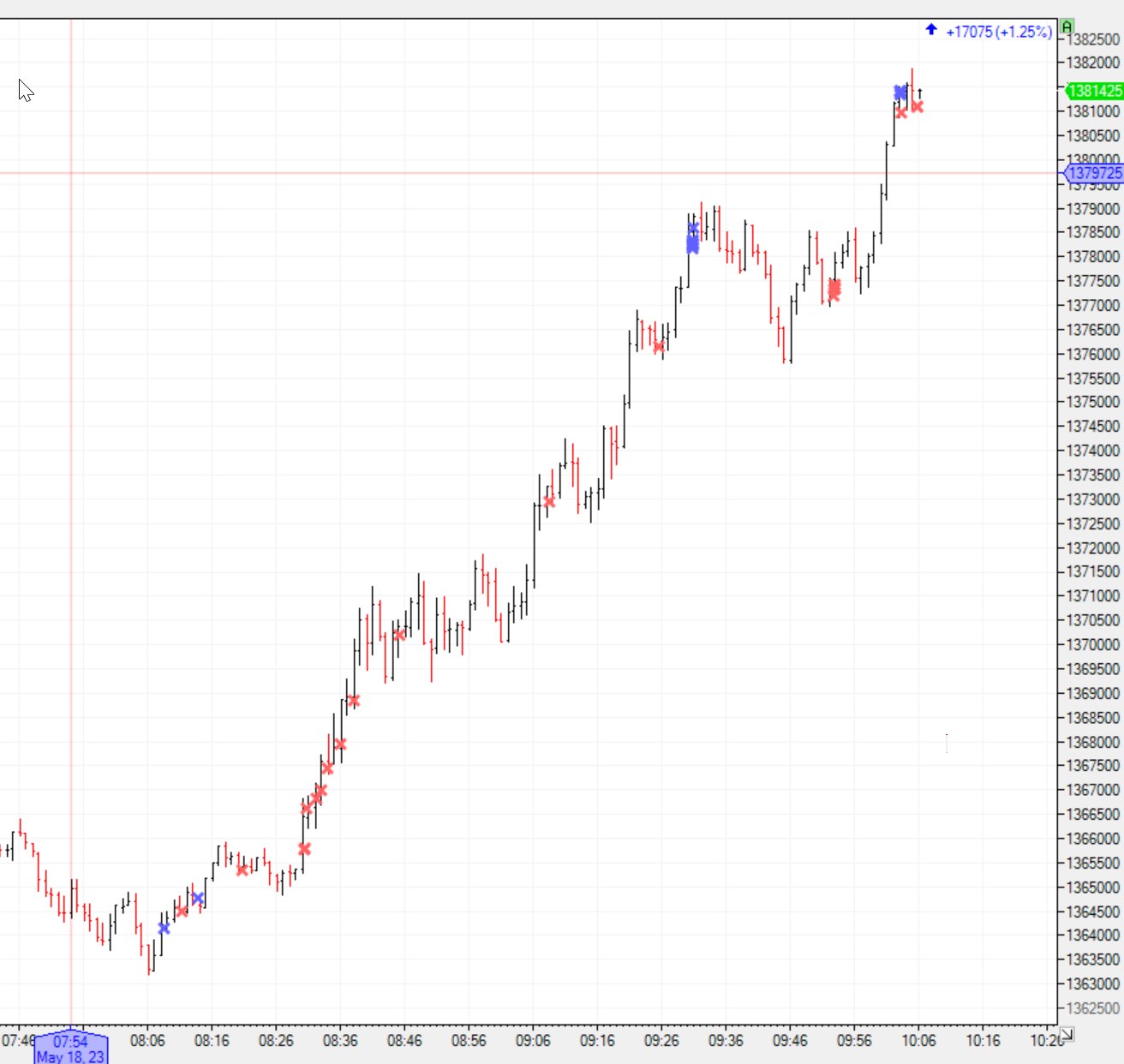Click the blue 1379725 crosshair price tag
Screen dimensions: 1124x1064
click(x=1095, y=173)
